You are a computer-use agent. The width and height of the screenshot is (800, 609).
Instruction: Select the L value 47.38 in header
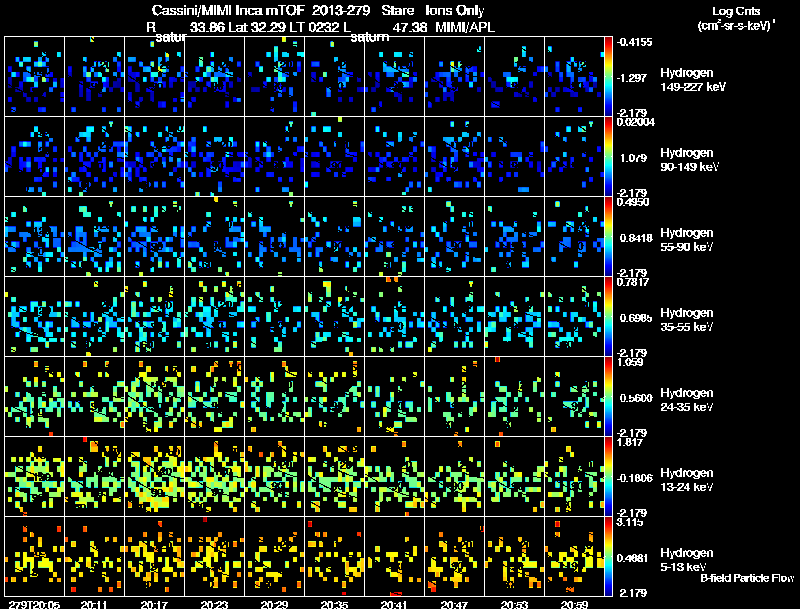410,27
